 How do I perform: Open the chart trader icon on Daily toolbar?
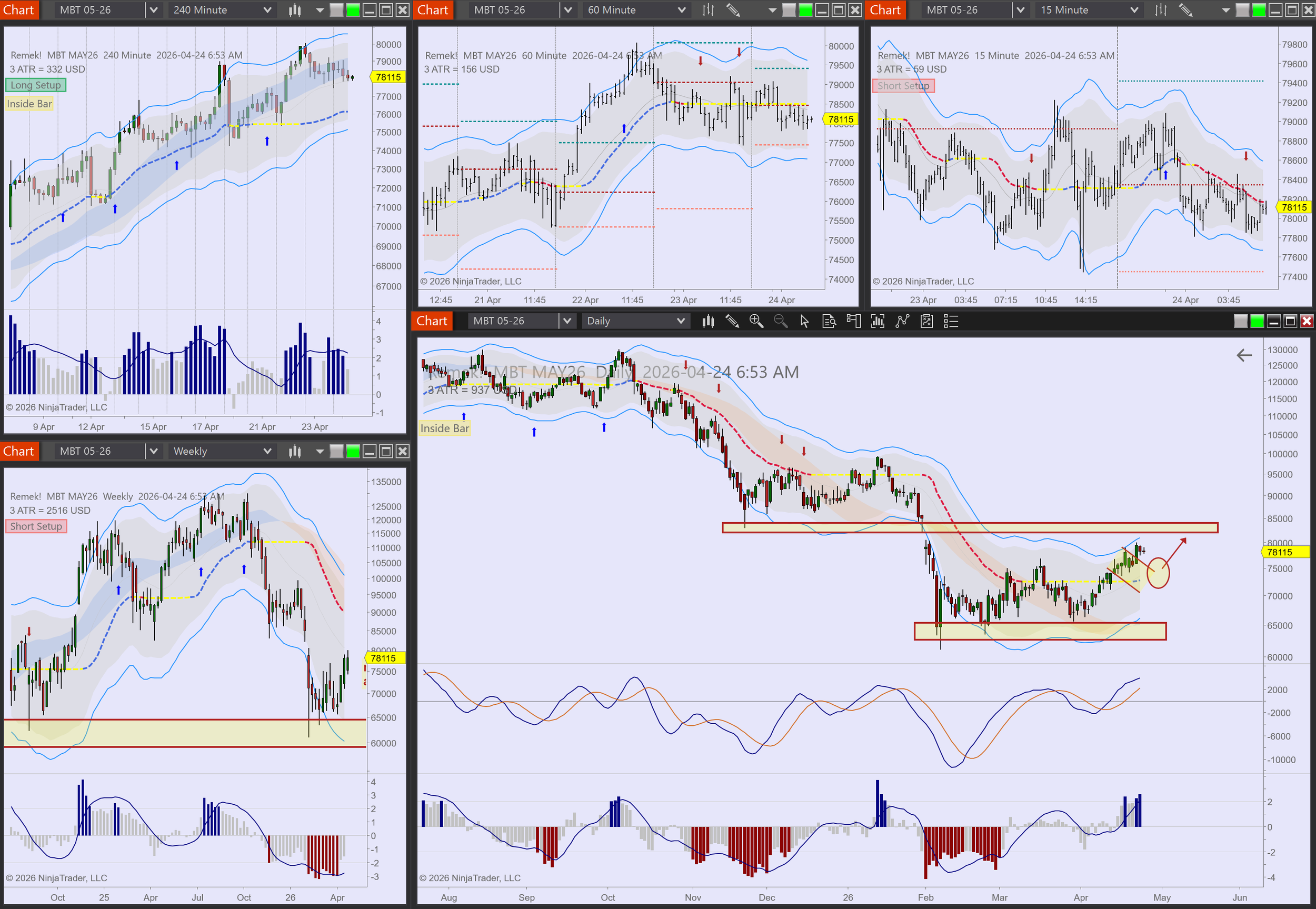tap(853, 321)
